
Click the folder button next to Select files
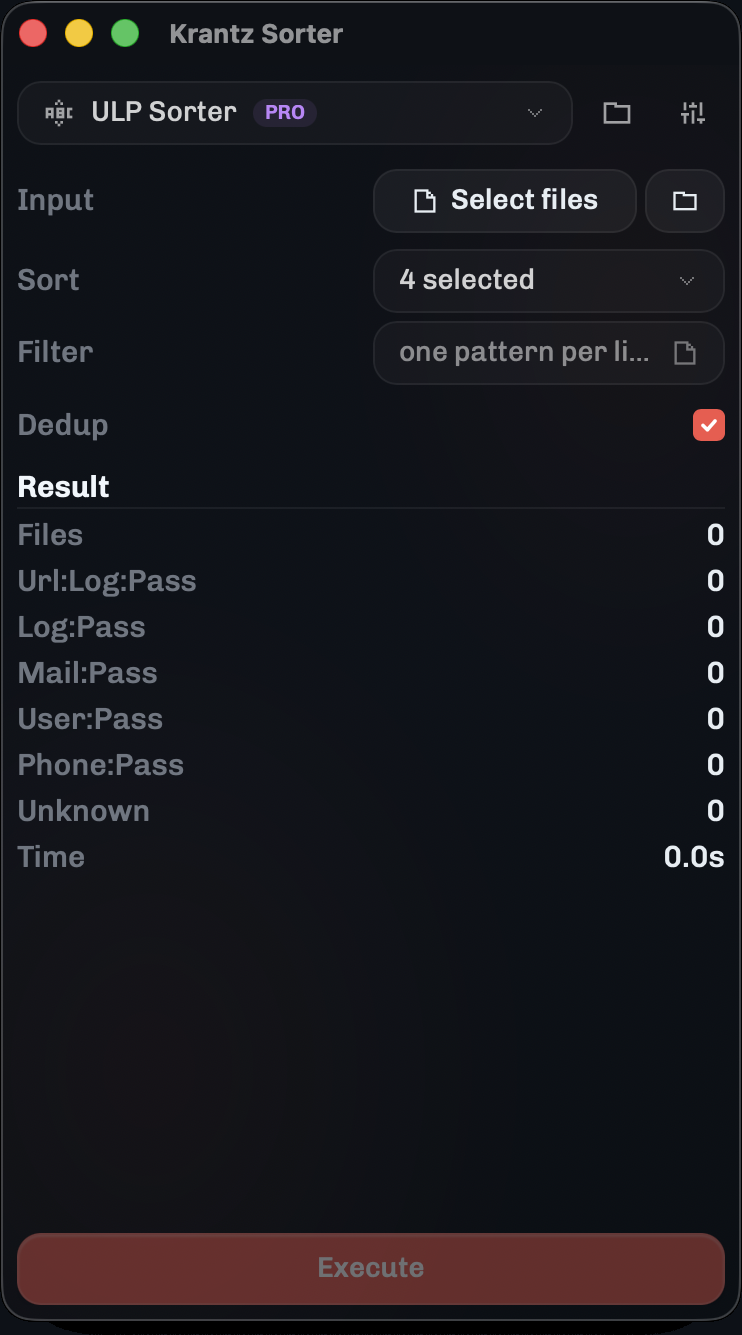(685, 201)
